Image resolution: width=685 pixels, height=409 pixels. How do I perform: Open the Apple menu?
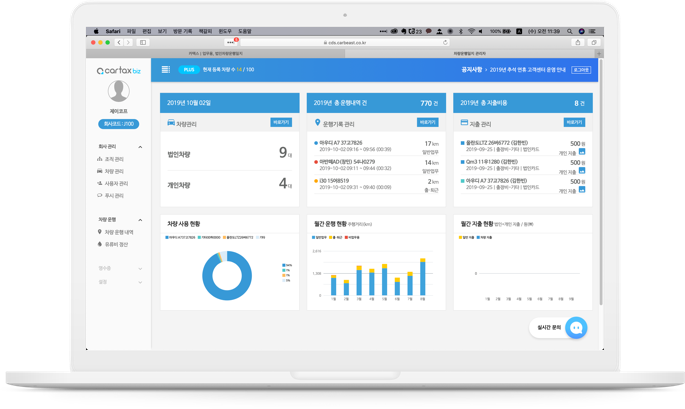click(x=96, y=31)
